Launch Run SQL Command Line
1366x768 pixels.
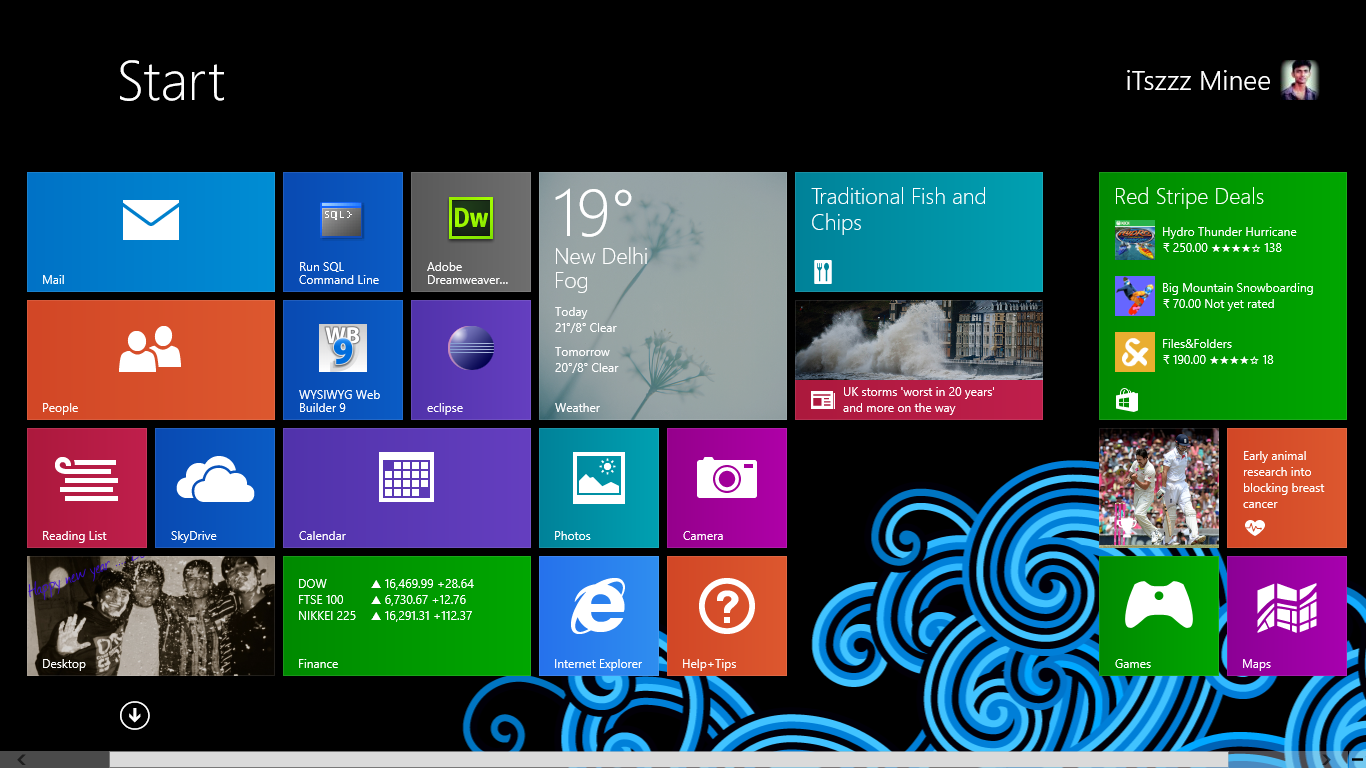pos(343,232)
